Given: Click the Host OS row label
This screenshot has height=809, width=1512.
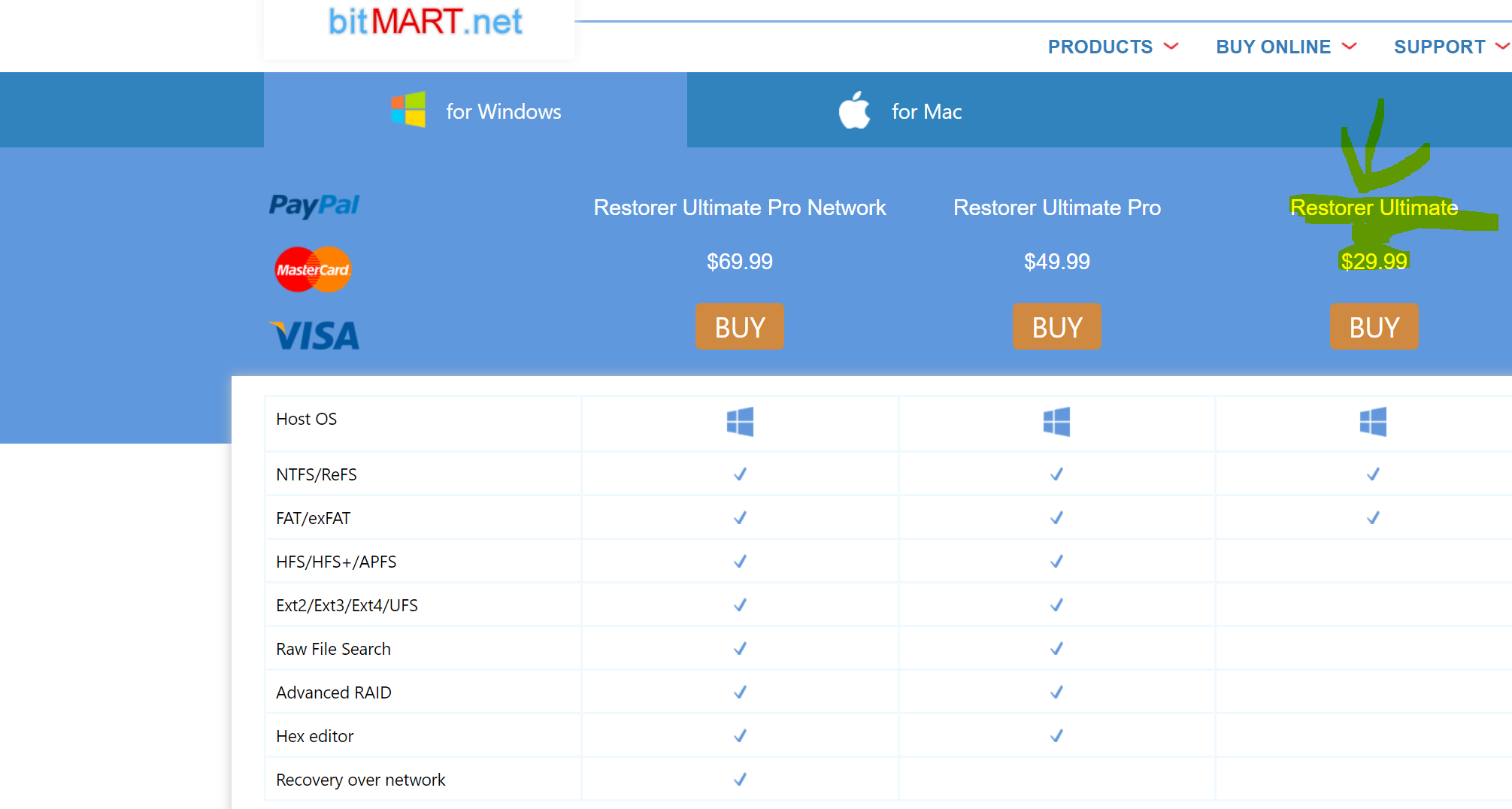Looking at the screenshot, I should pyautogui.click(x=306, y=419).
